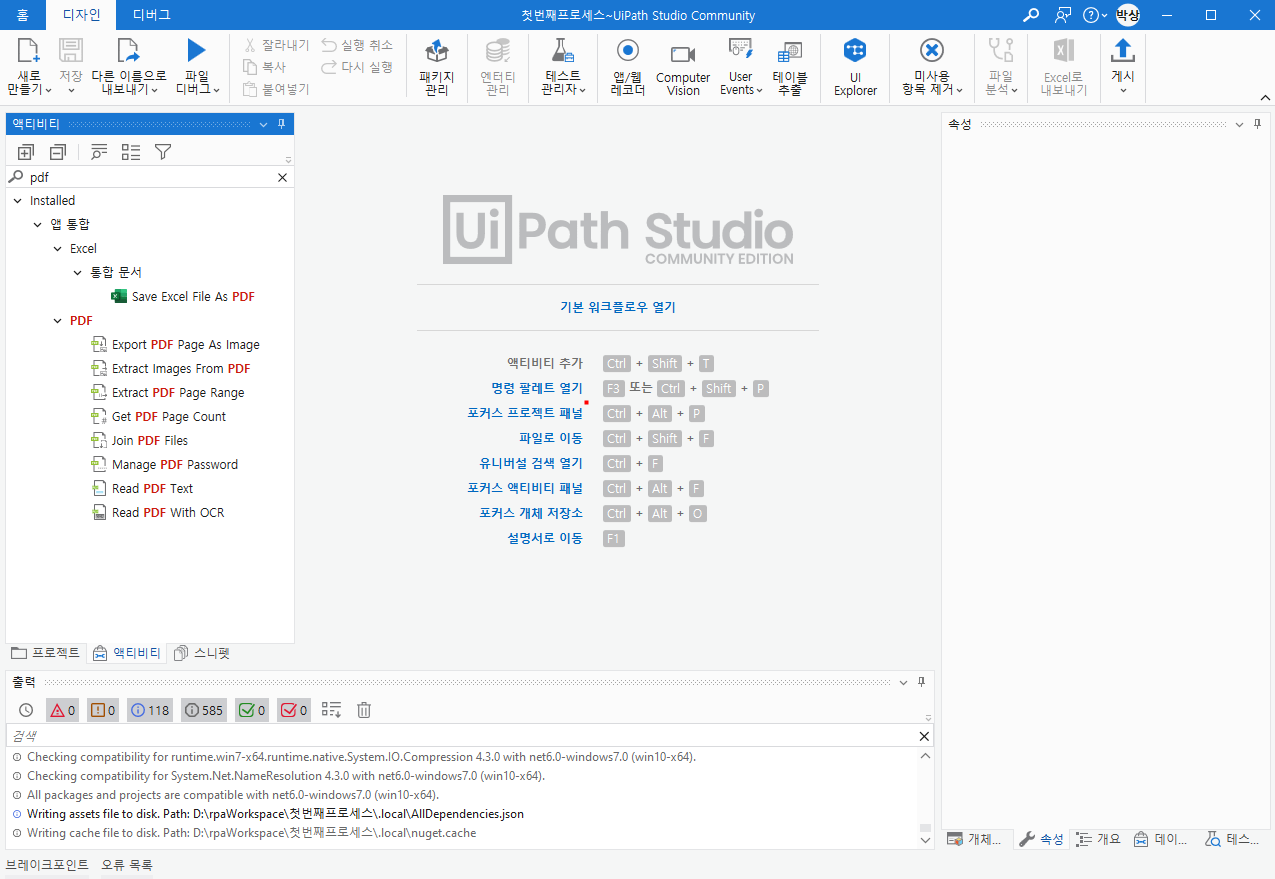Open Computer Vision recorder

pos(683,68)
